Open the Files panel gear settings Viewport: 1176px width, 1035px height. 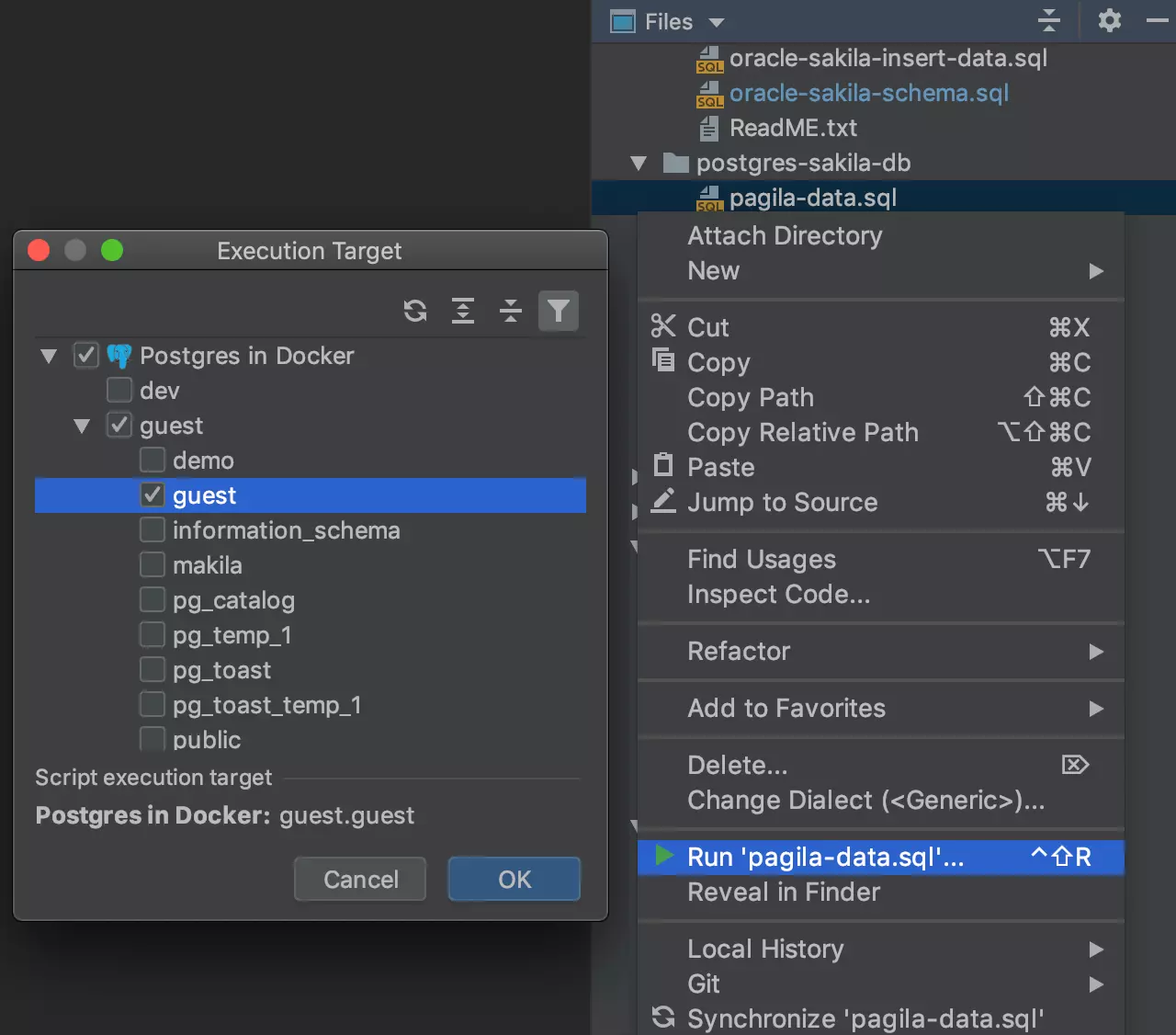pyautogui.click(x=1110, y=20)
